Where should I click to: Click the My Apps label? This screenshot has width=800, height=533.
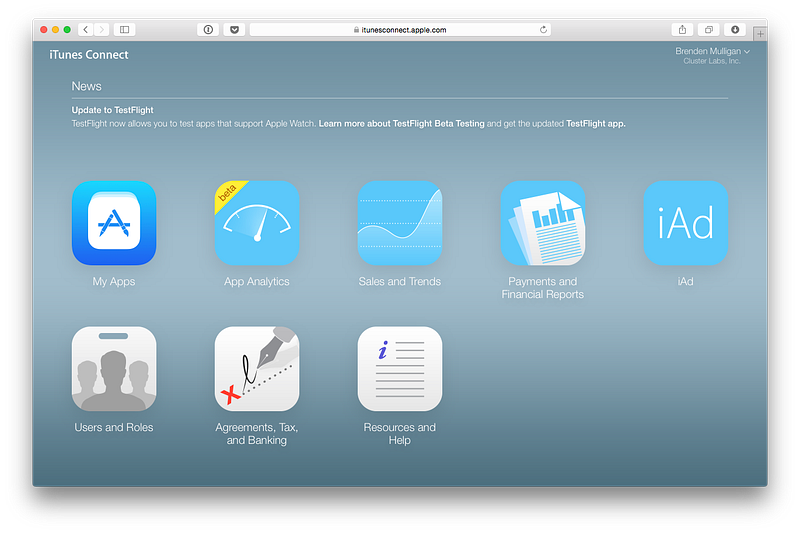[x=114, y=282]
